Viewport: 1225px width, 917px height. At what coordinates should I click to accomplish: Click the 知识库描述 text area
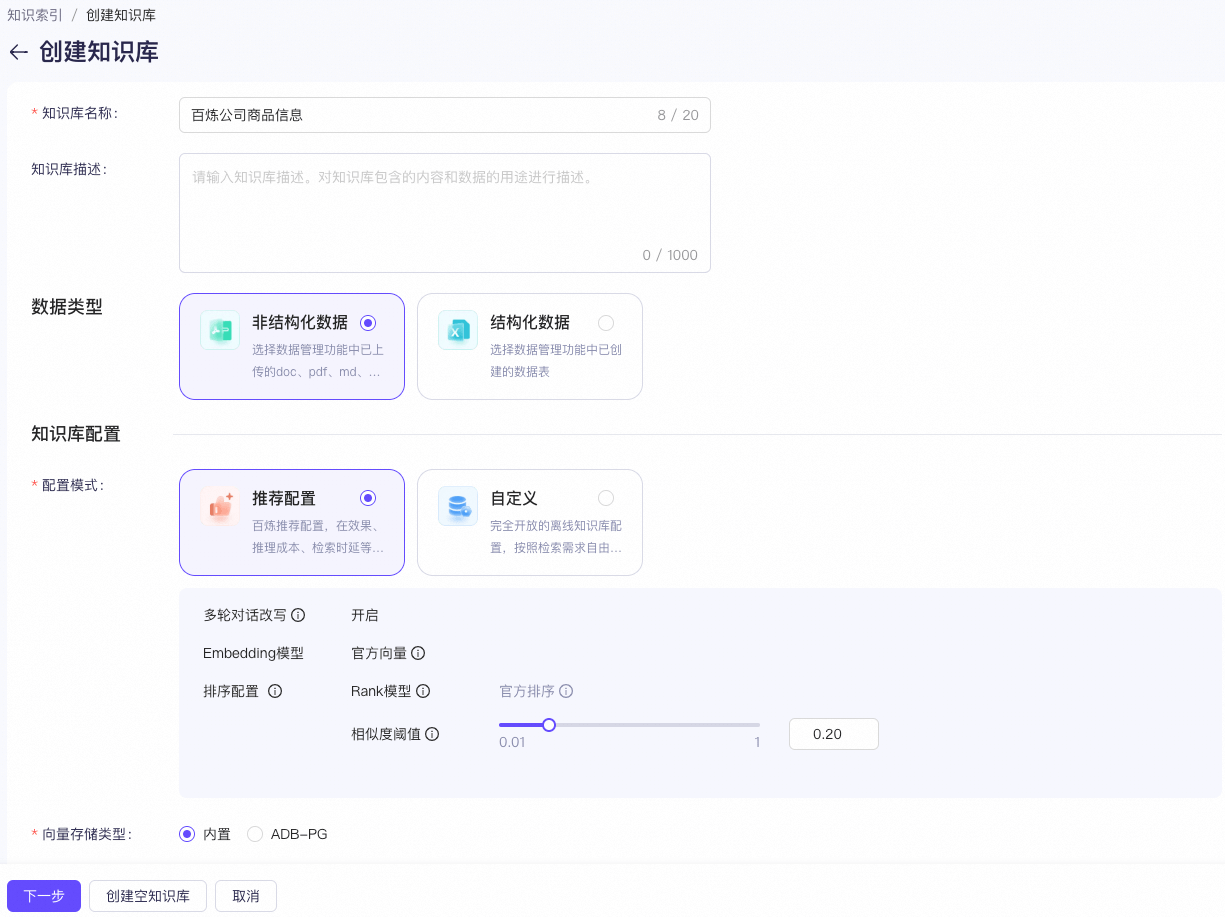[444, 212]
